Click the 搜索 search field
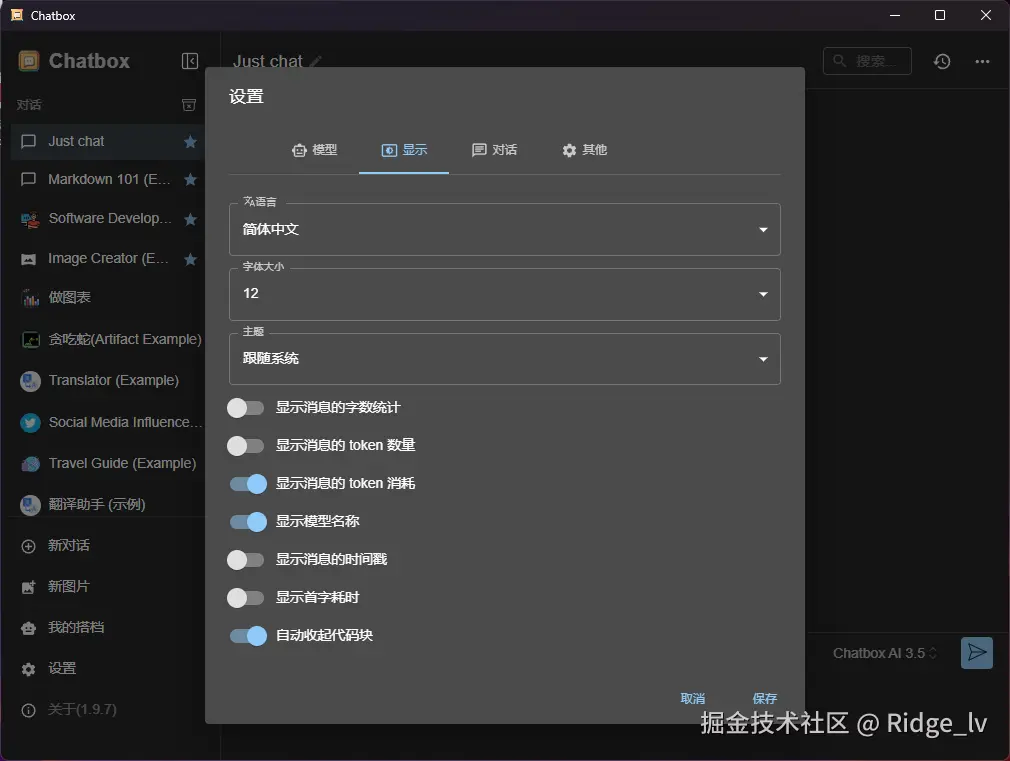Image resolution: width=1010 pixels, height=761 pixels. click(x=867, y=61)
